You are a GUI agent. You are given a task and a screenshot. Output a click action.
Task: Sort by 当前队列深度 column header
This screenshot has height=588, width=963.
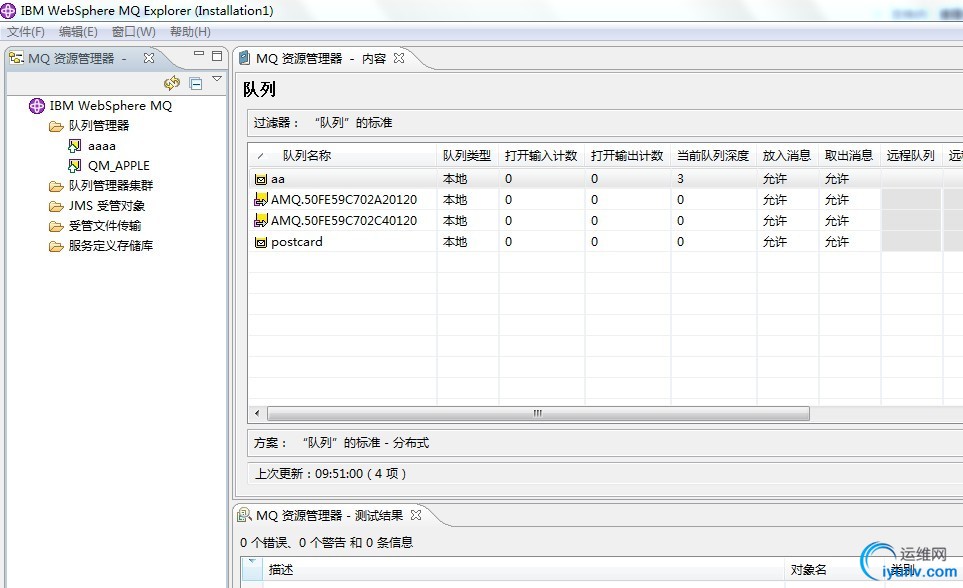(712, 155)
